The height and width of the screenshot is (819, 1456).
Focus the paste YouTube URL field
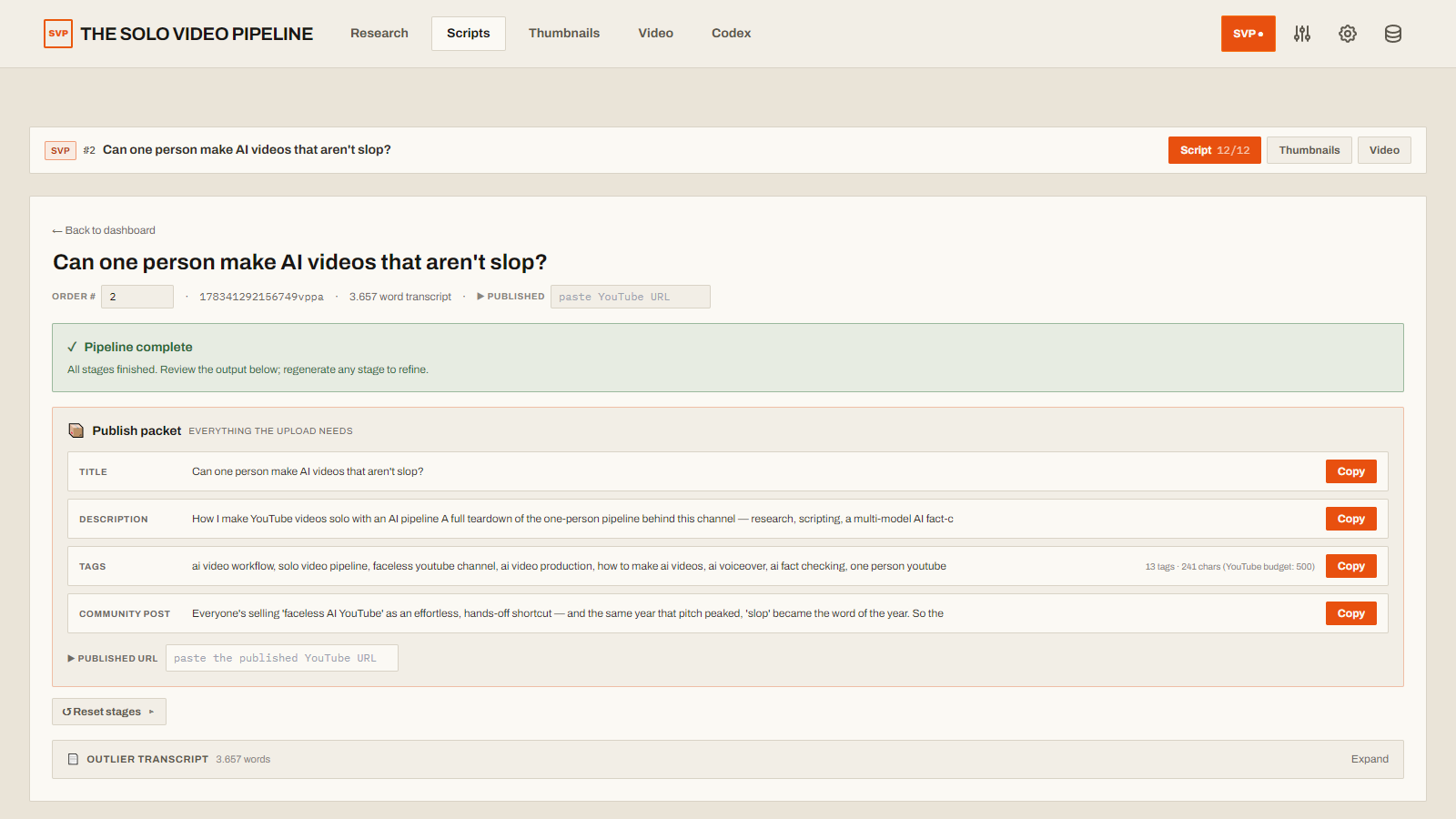[x=631, y=297]
